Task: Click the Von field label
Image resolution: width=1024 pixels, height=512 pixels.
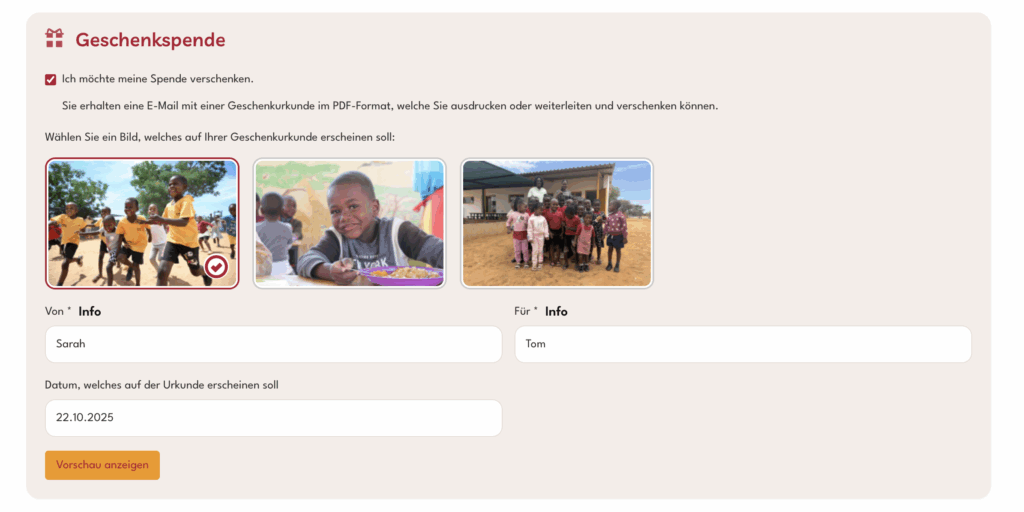Action: click(x=54, y=312)
